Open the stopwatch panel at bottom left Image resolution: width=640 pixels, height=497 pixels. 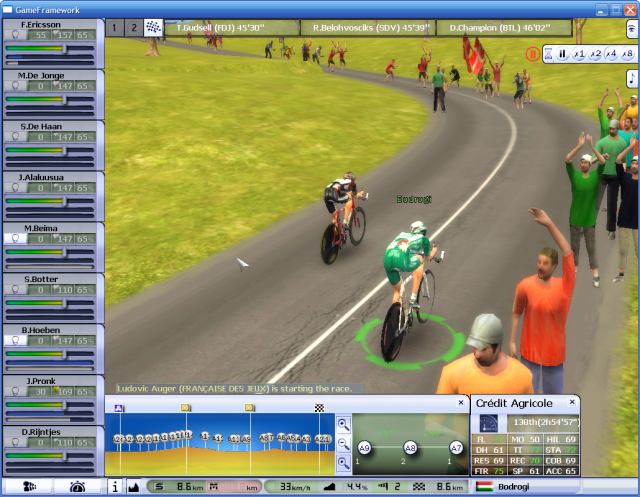(x=77, y=487)
